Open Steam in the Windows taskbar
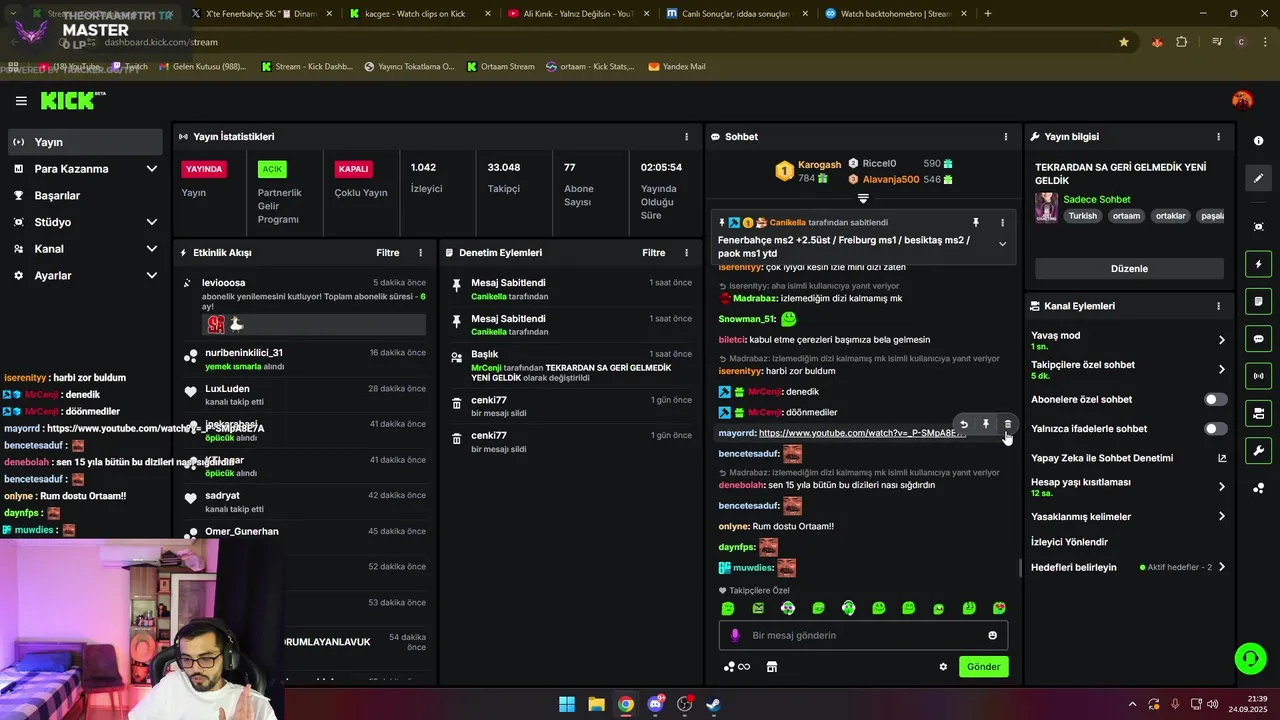Viewport: 1280px width, 720px height. pyautogui.click(x=713, y=704)
